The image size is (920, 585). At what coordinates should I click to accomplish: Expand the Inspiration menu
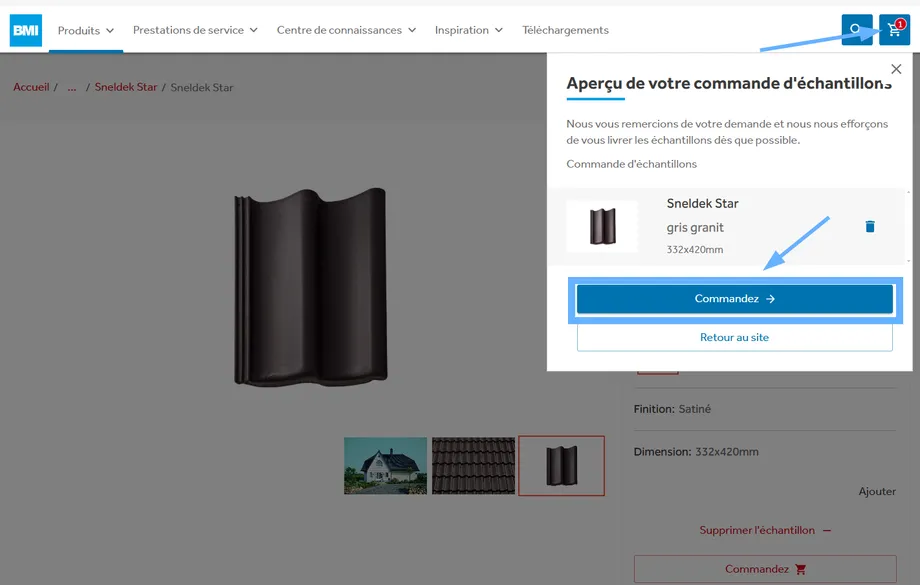(468, 30)
